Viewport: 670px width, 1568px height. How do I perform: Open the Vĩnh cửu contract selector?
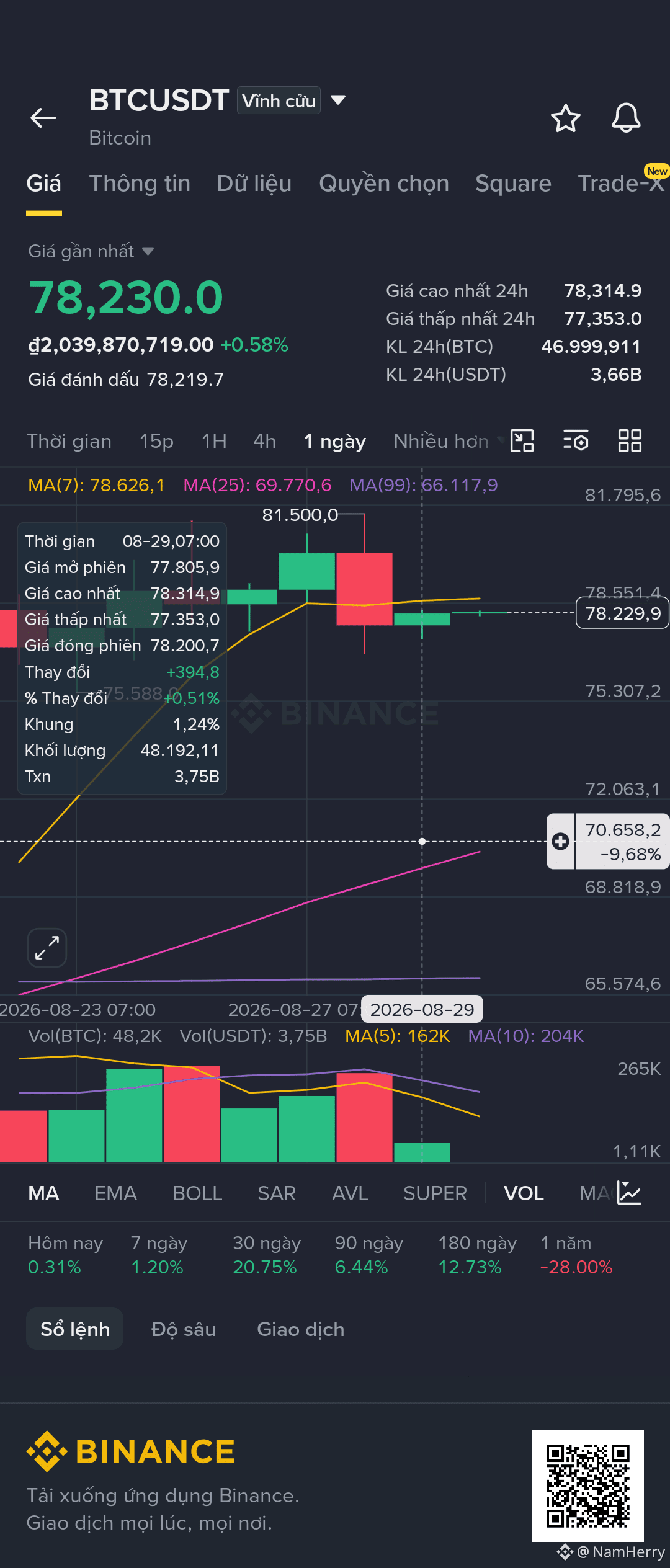pos(279,100)
